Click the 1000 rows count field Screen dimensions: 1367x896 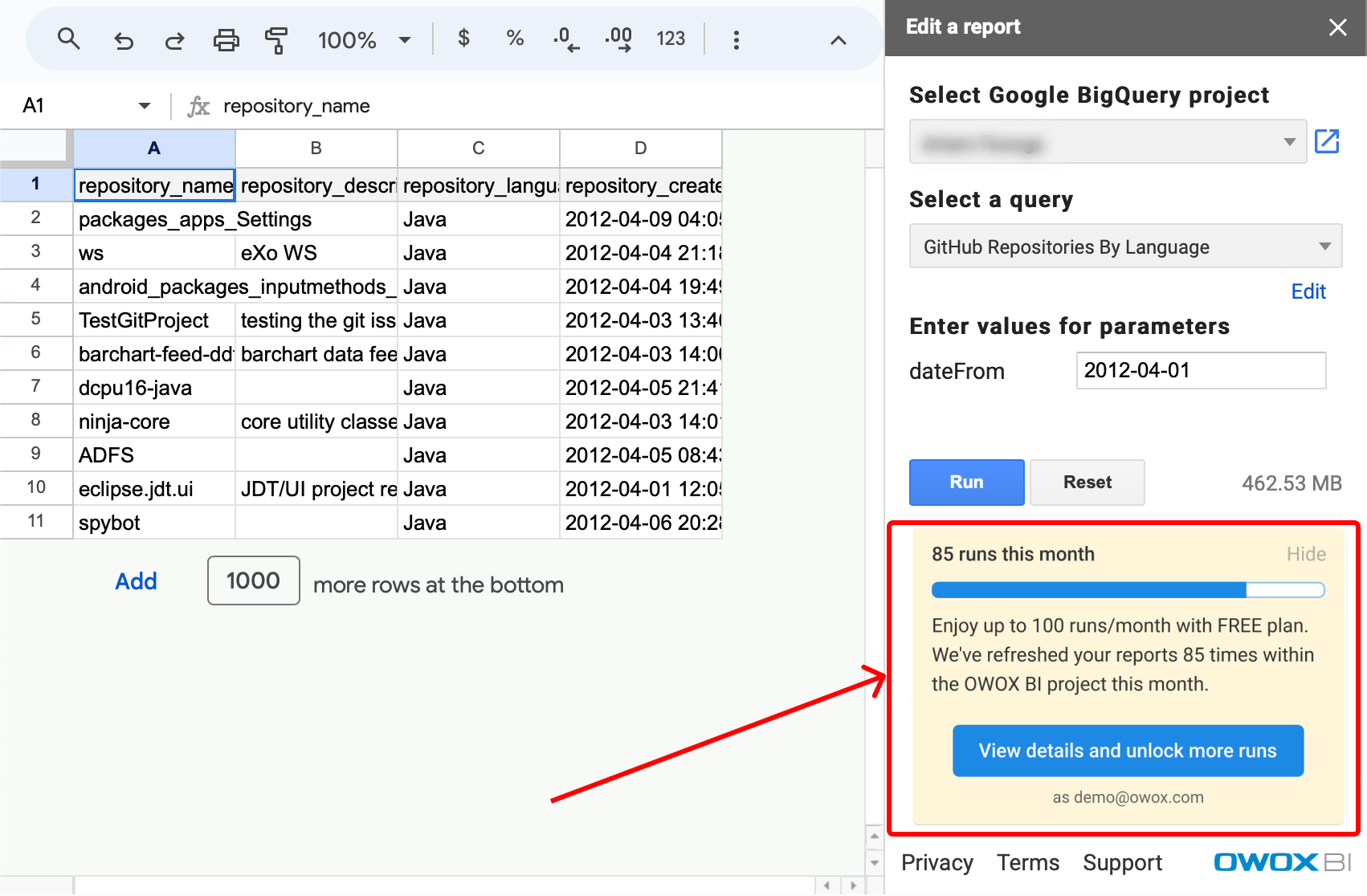coord(253,580)
